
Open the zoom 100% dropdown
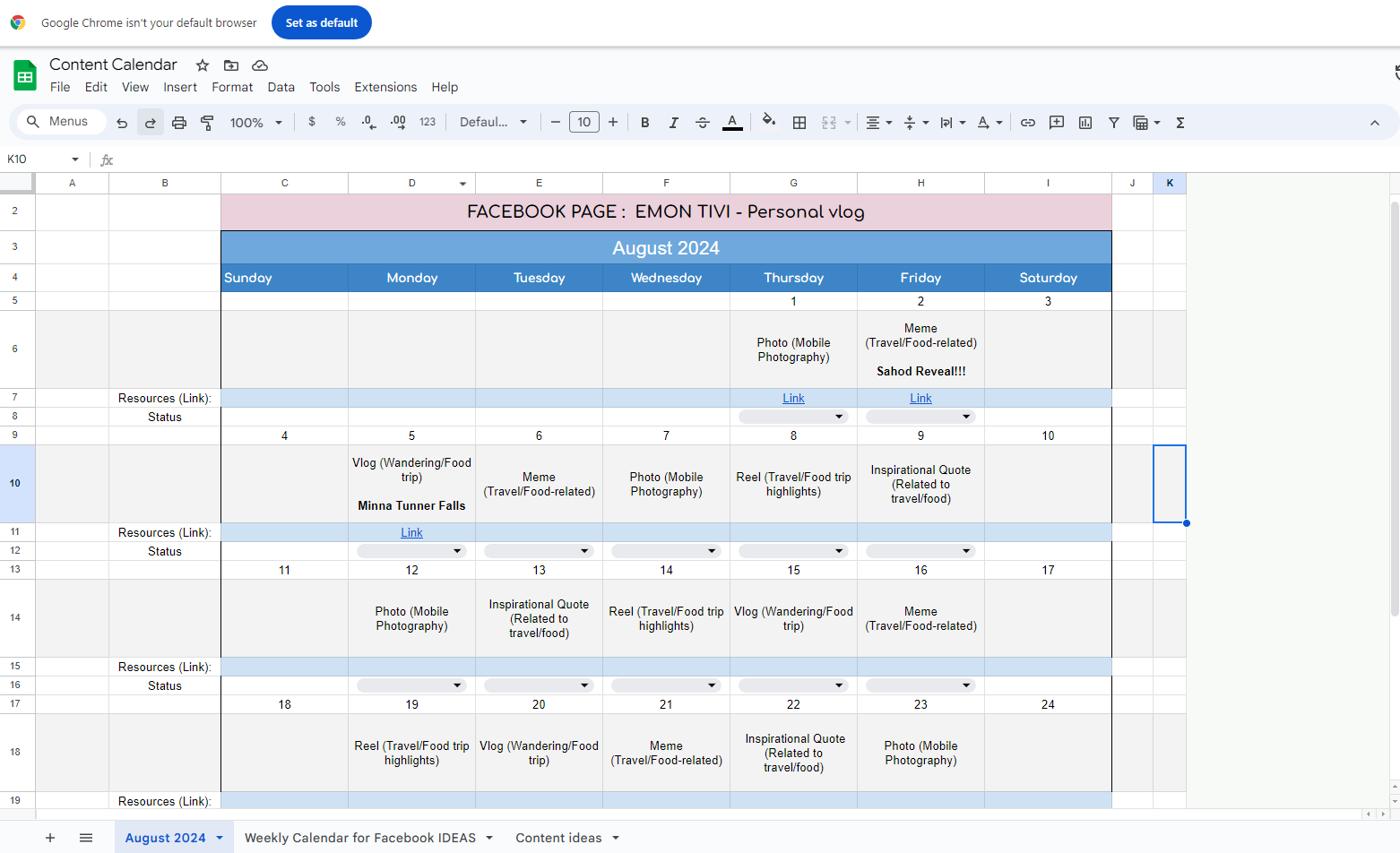pos(256,123)
